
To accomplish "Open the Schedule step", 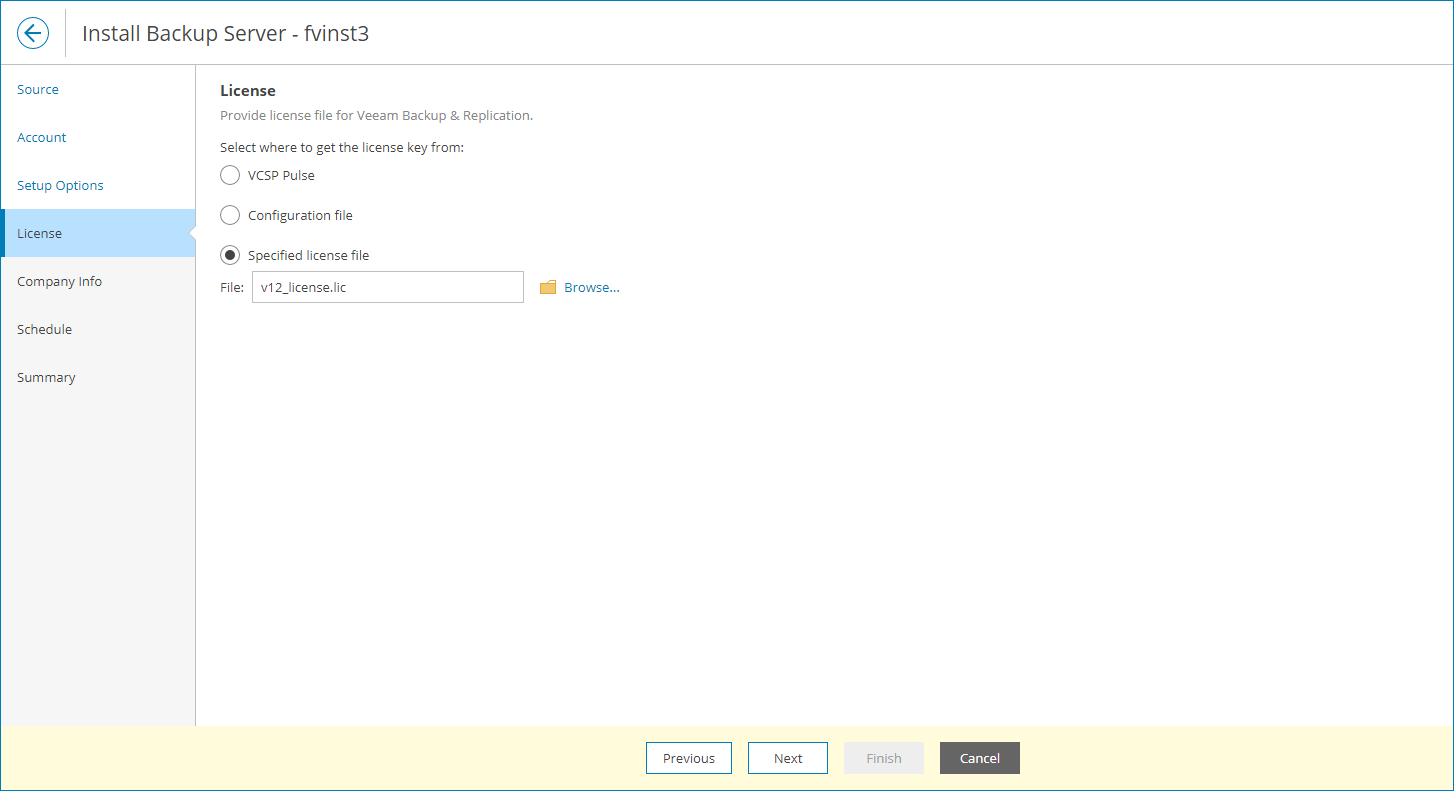I will (44, 329).
